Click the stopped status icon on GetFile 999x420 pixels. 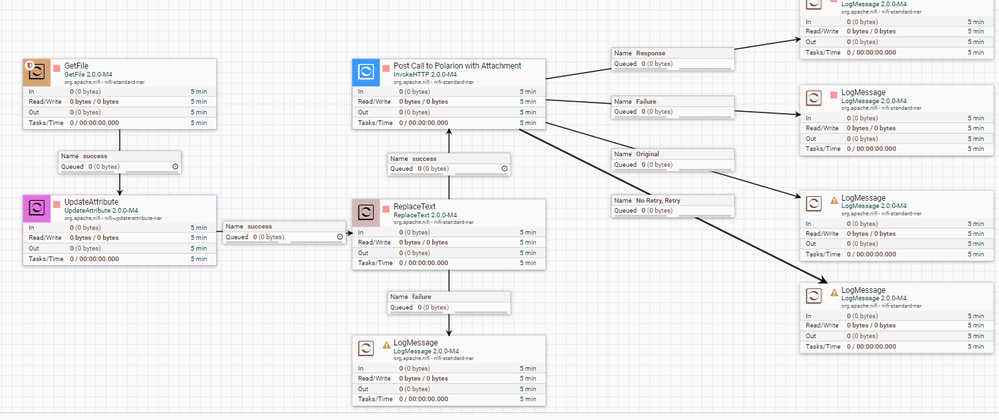[56, 67]
